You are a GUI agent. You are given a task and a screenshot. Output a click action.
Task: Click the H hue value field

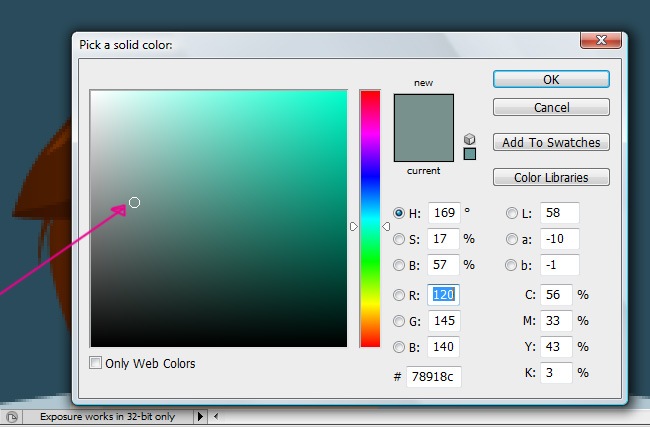pyautogui.click(x=443, y=213)
